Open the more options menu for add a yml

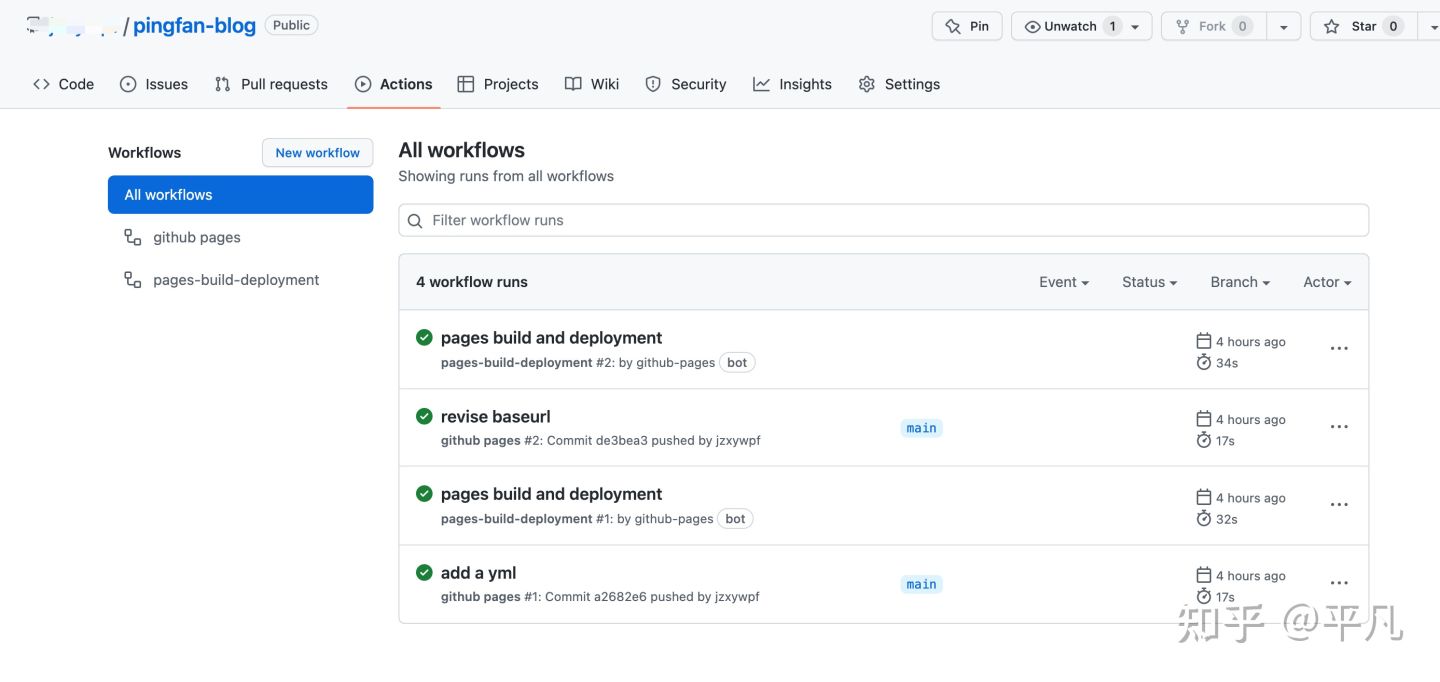pos(1339,583)
